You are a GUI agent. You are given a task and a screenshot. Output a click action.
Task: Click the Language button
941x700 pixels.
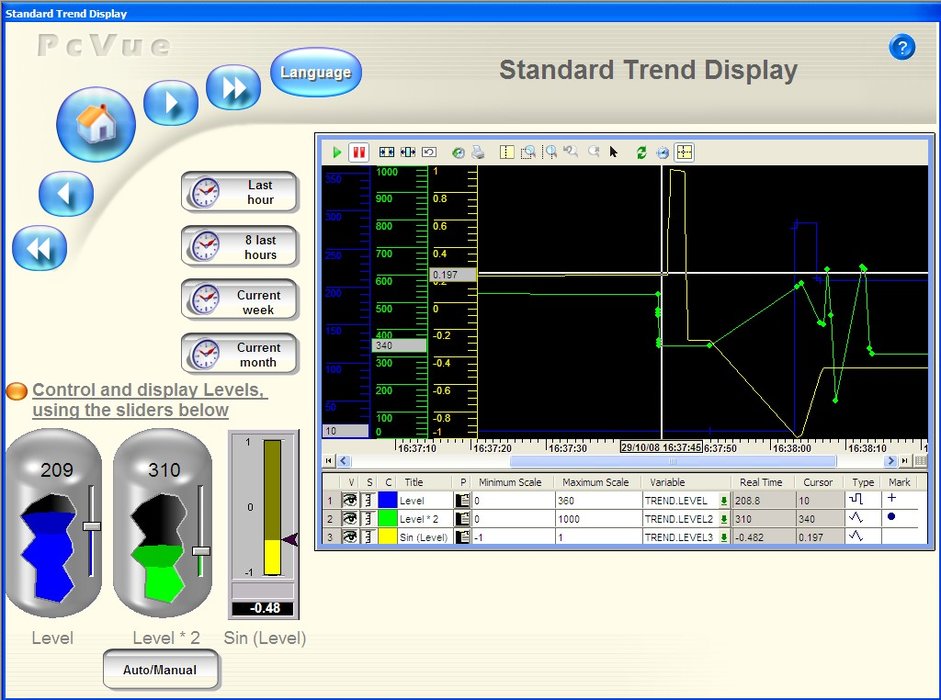(315, 72)
